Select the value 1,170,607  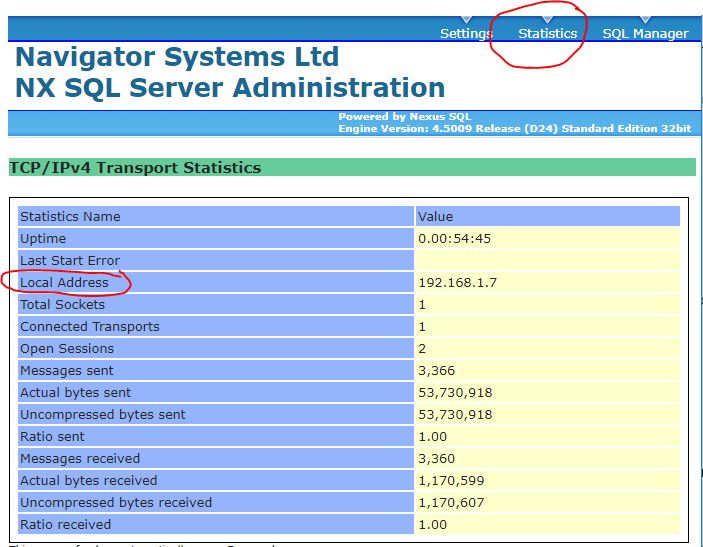451,502
